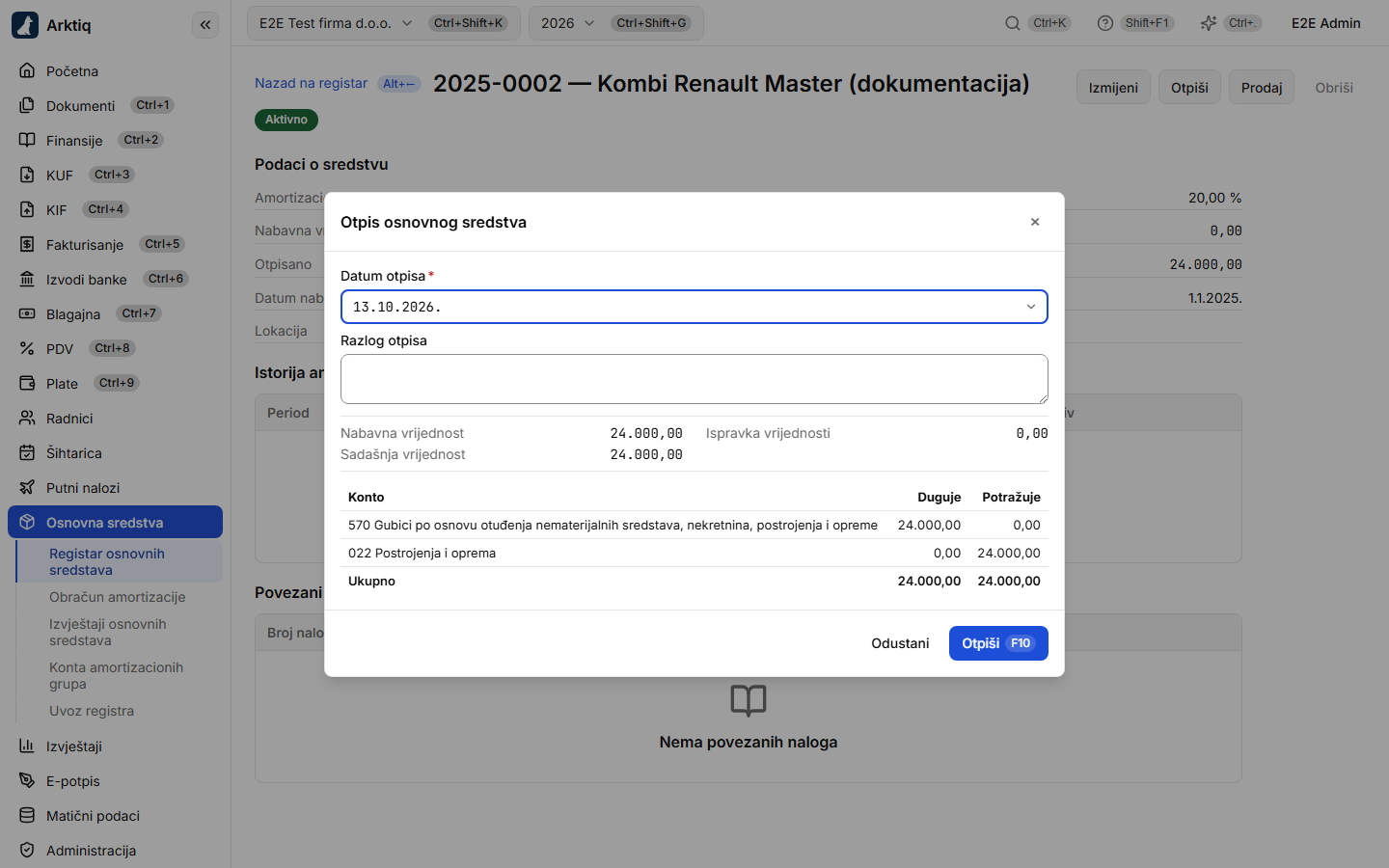Open Početna home icon in sidebar
Image resolution: width=1389 pixels, height=868 pixels.
[27, 70]
